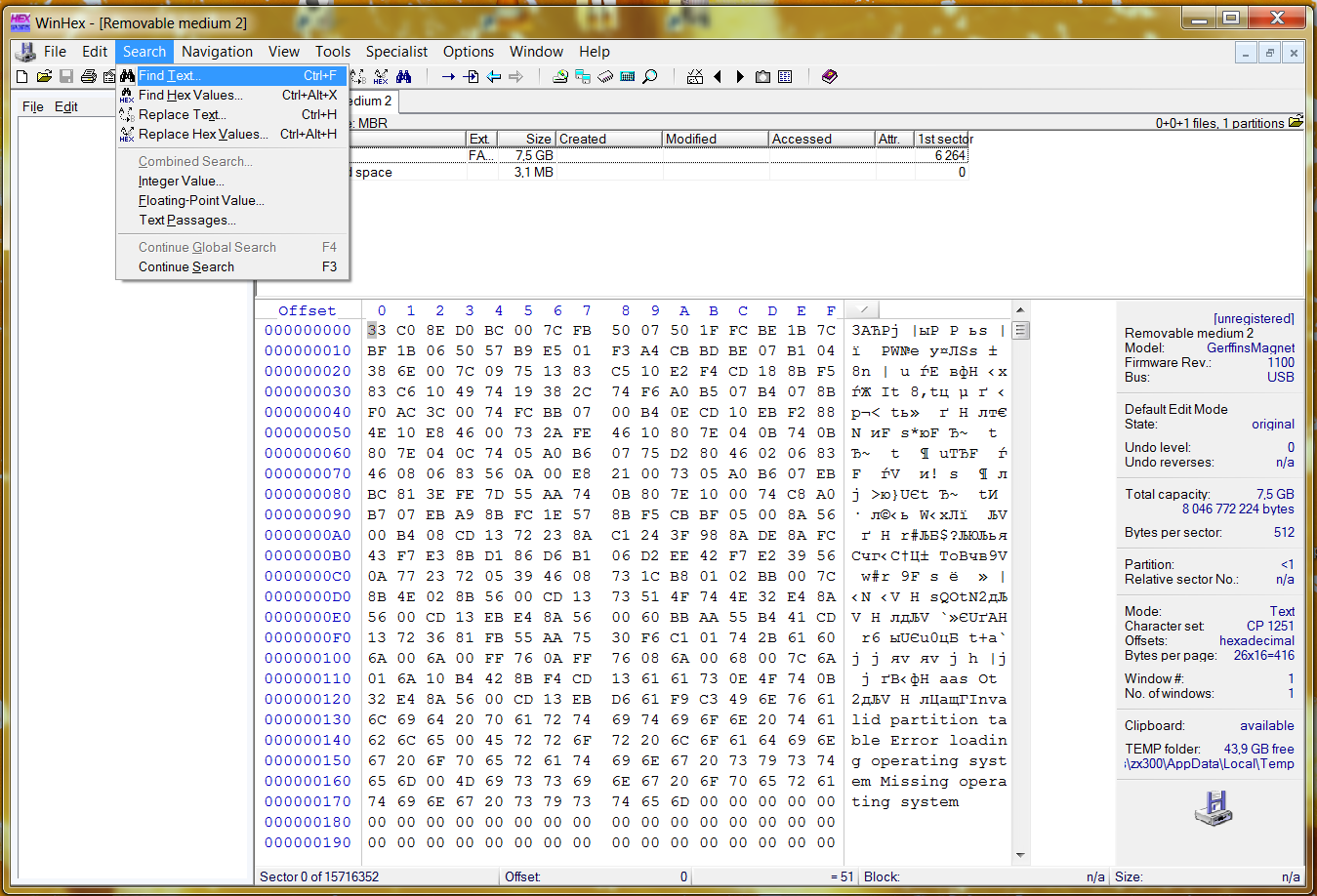Choose Replace Hex Values menu entry
Viewport: 1317px width, 896px height.
[232, 134]
